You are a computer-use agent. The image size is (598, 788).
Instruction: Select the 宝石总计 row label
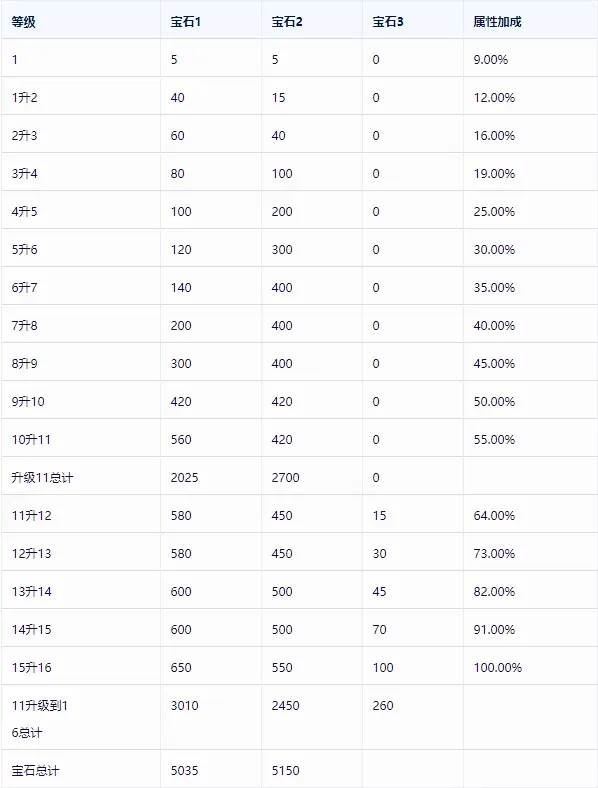[35, 770]
